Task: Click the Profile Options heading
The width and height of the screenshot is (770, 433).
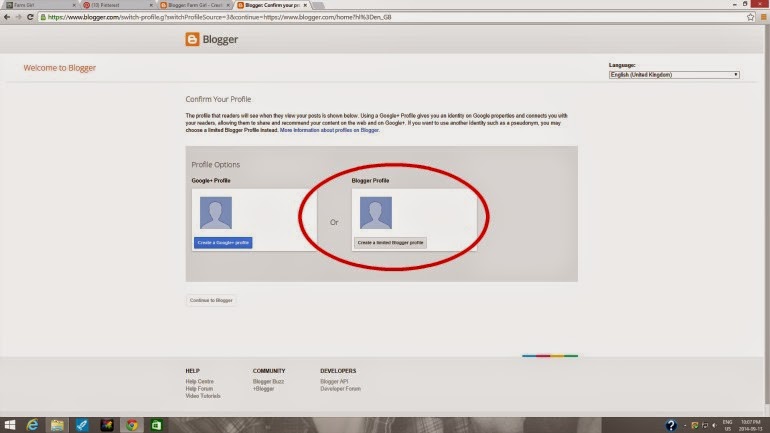Action: 216,164
